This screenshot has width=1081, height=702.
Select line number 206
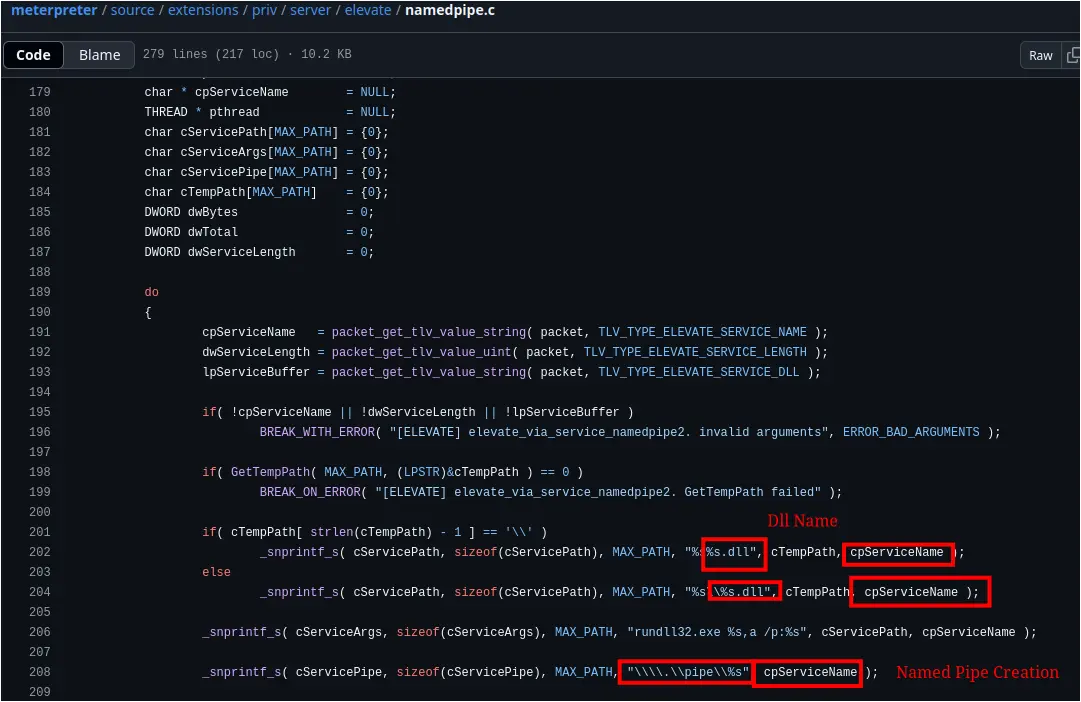click(39, 632)
